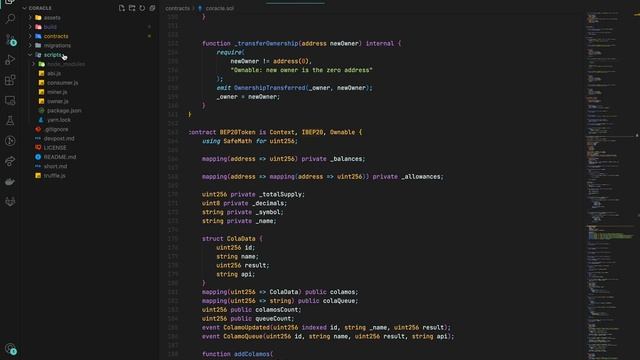Open LICENSE file
The height and width of the screenshot is (360, 640).
tap(55, 148)
